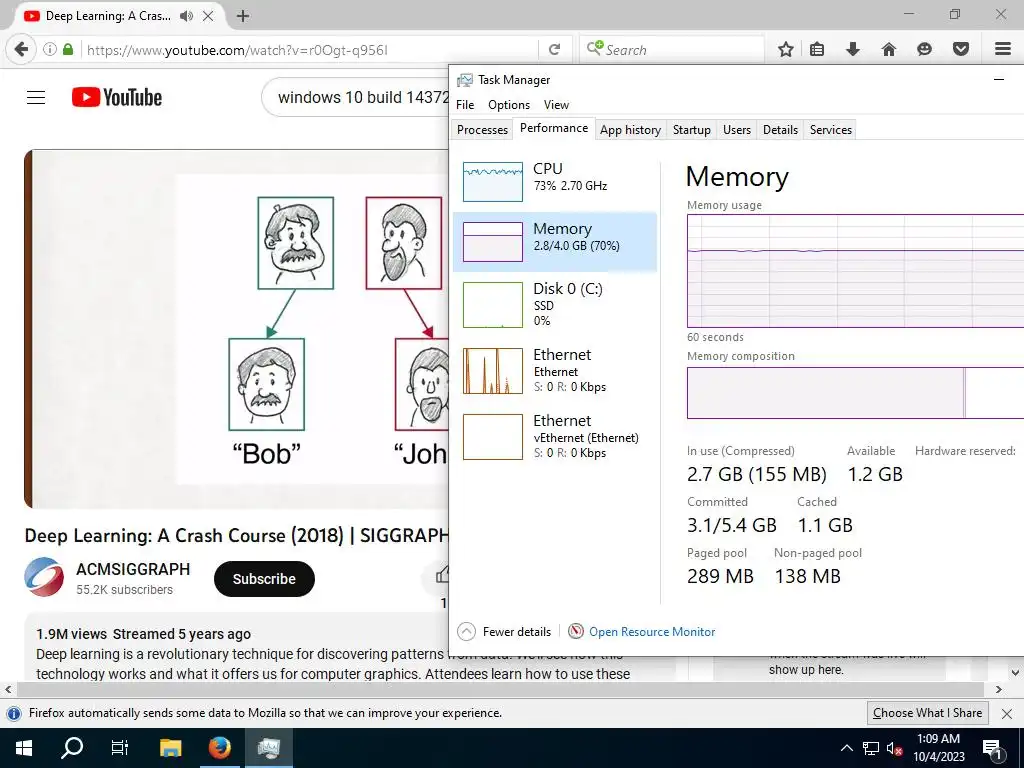Save page to Pocket icon
Screen dimensions: 1024x768
[x=960, y=50]
